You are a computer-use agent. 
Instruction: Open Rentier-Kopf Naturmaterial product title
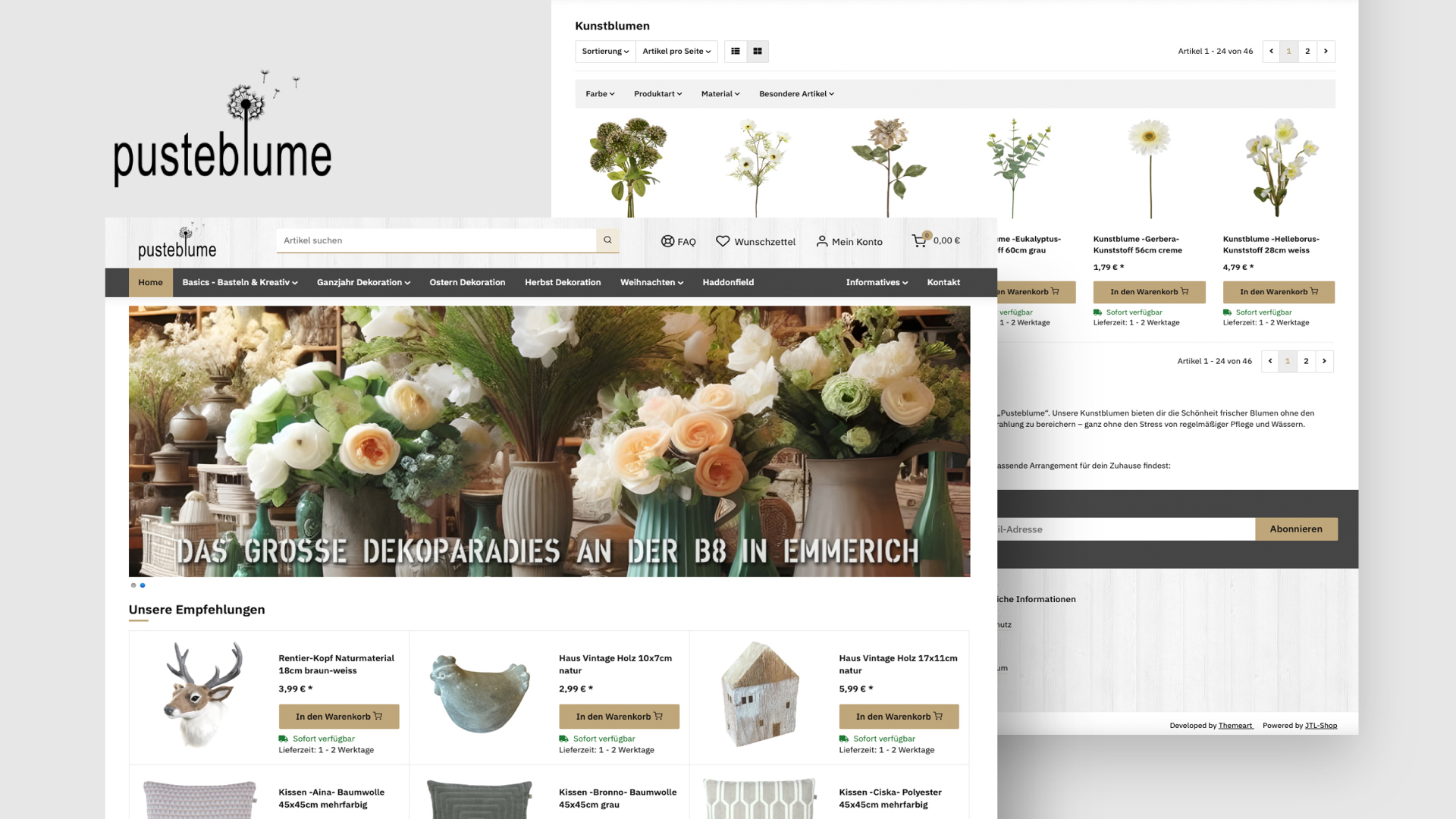336,664
